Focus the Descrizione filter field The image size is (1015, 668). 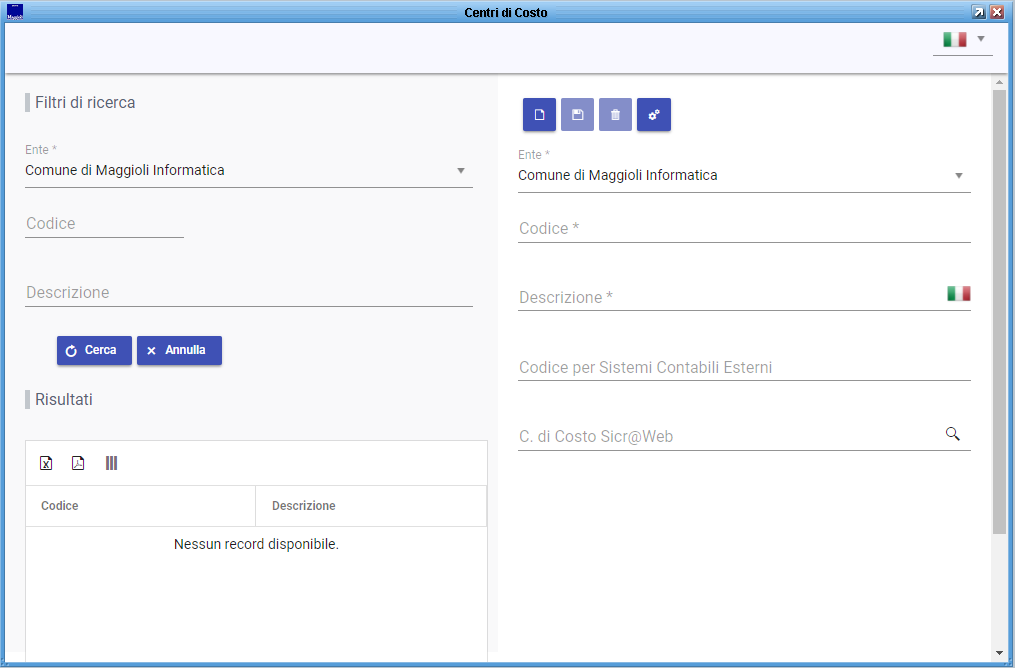coord(249,293)
